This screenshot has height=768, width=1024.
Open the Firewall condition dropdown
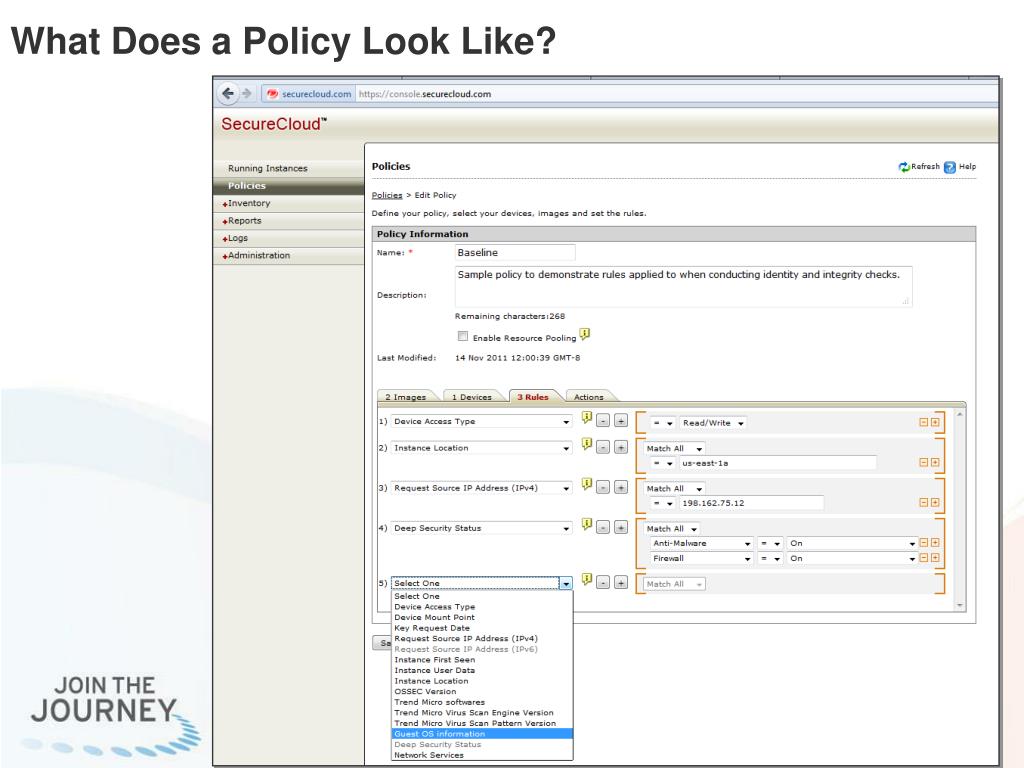point(701,558)
